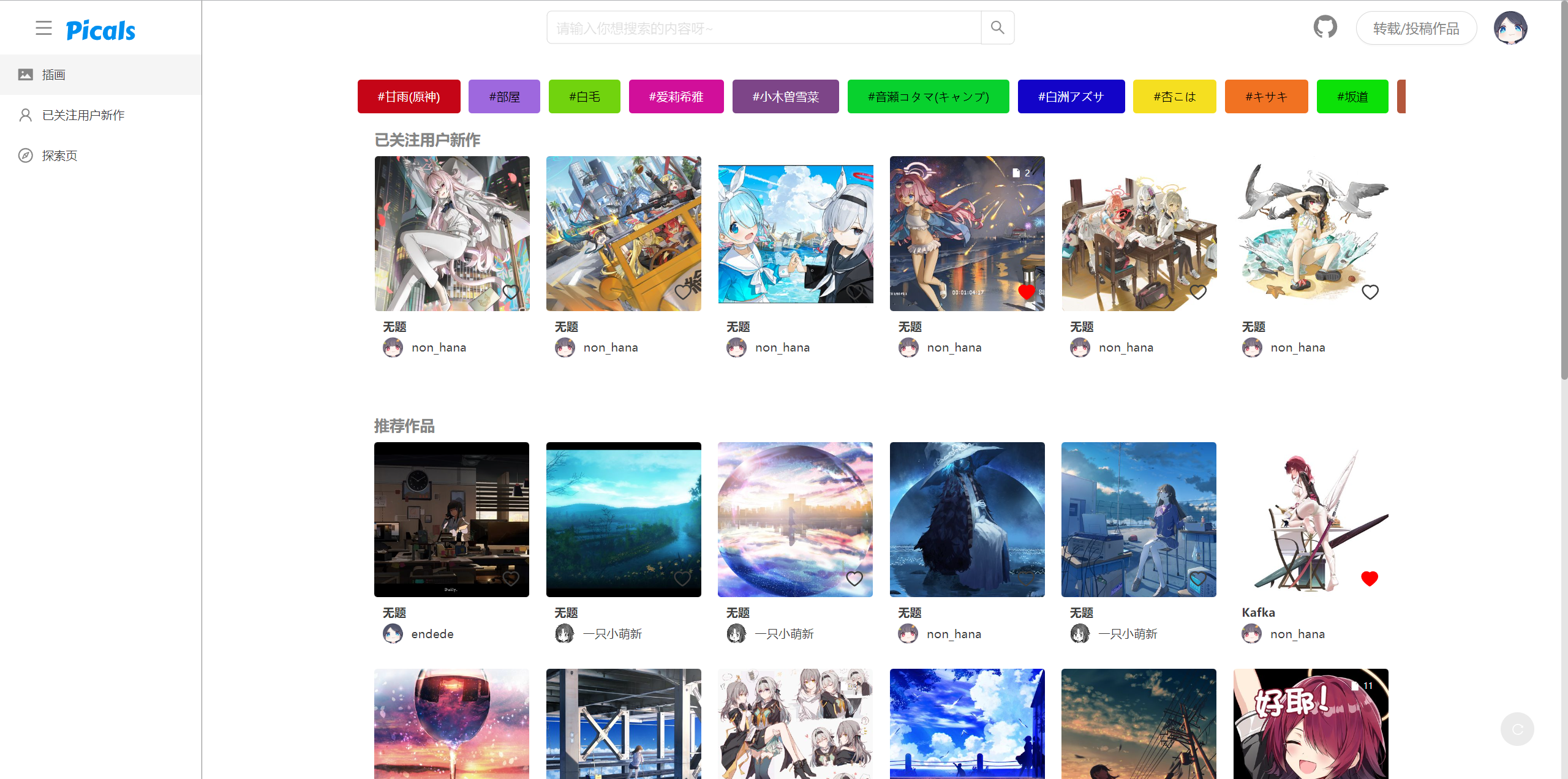The height and width of the screenshot is (779, 1568).
Task: Choose the yellow #杏こは tag
Action: click(x=1174, y=97)
